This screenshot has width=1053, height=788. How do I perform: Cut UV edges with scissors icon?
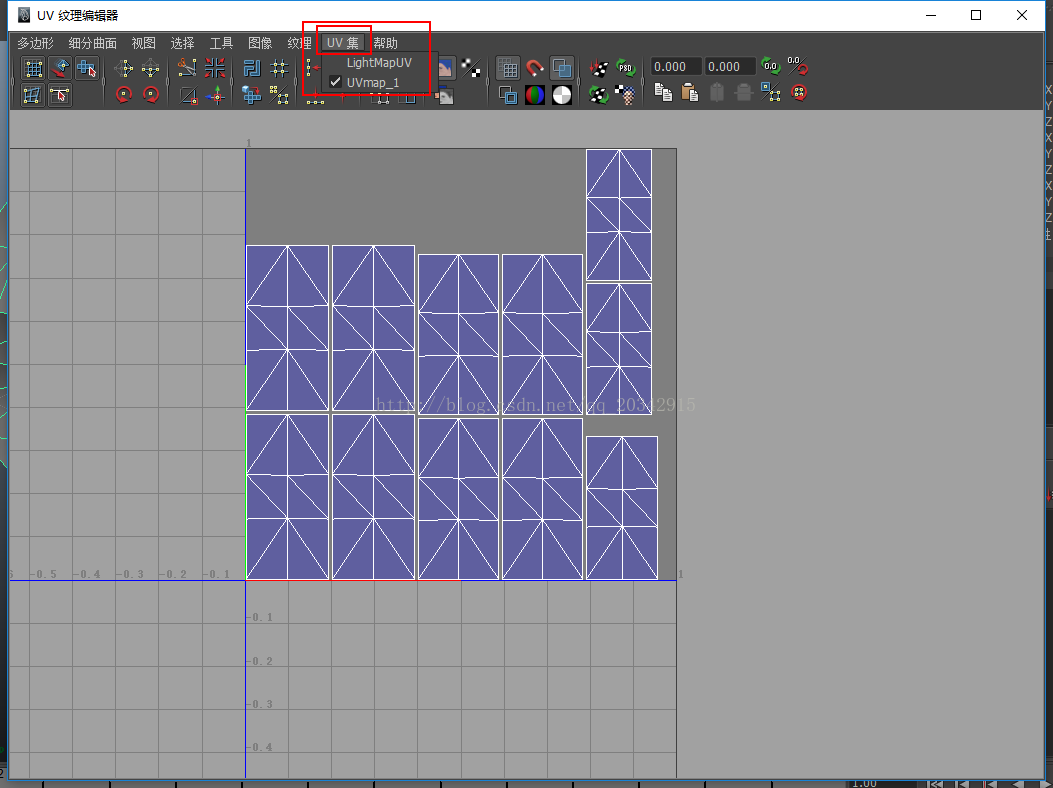pos(187,68)
